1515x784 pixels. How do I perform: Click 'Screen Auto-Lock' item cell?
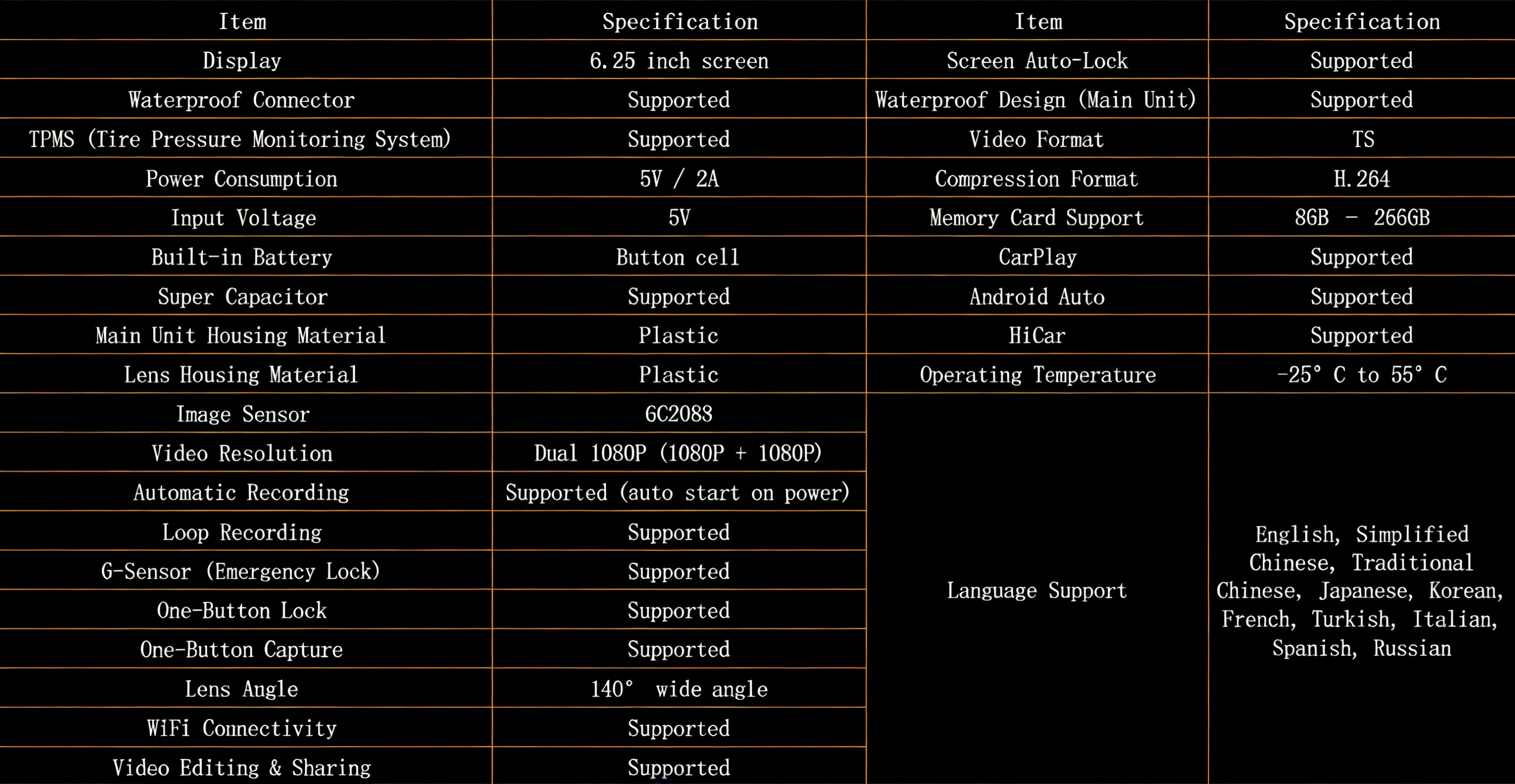pyautogui.click(x=1037, y=61)
